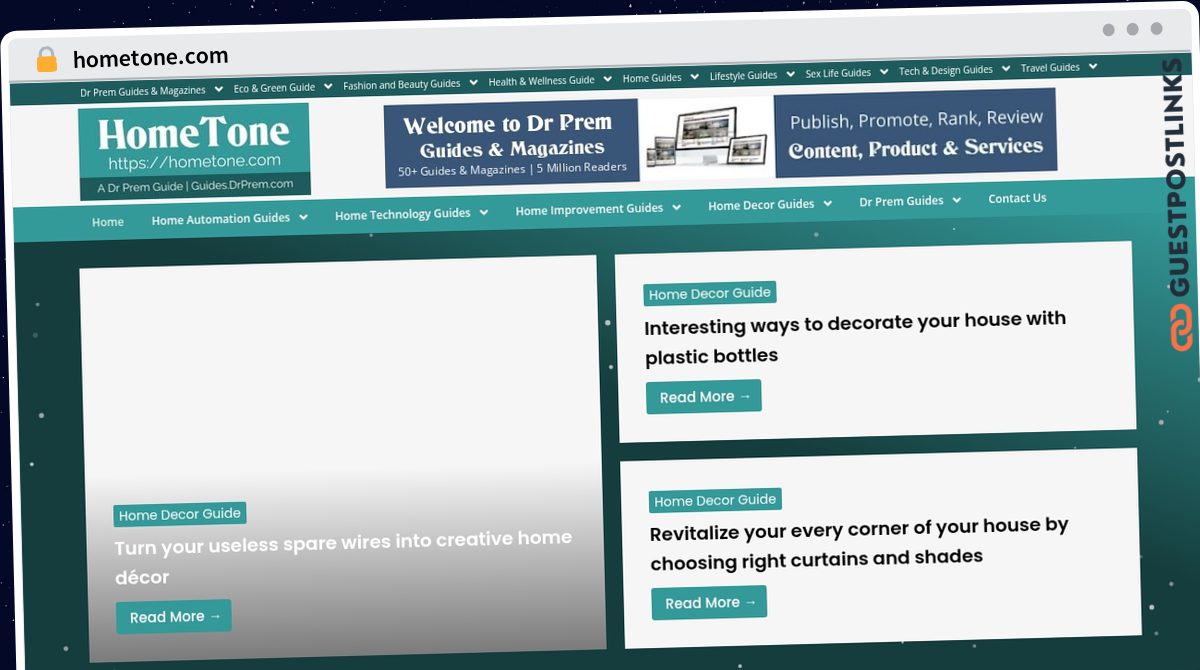1200x670 pixels.
Task: Expand the Dr Prem Guides & Magazines chevron
Action: click(218, 88)
